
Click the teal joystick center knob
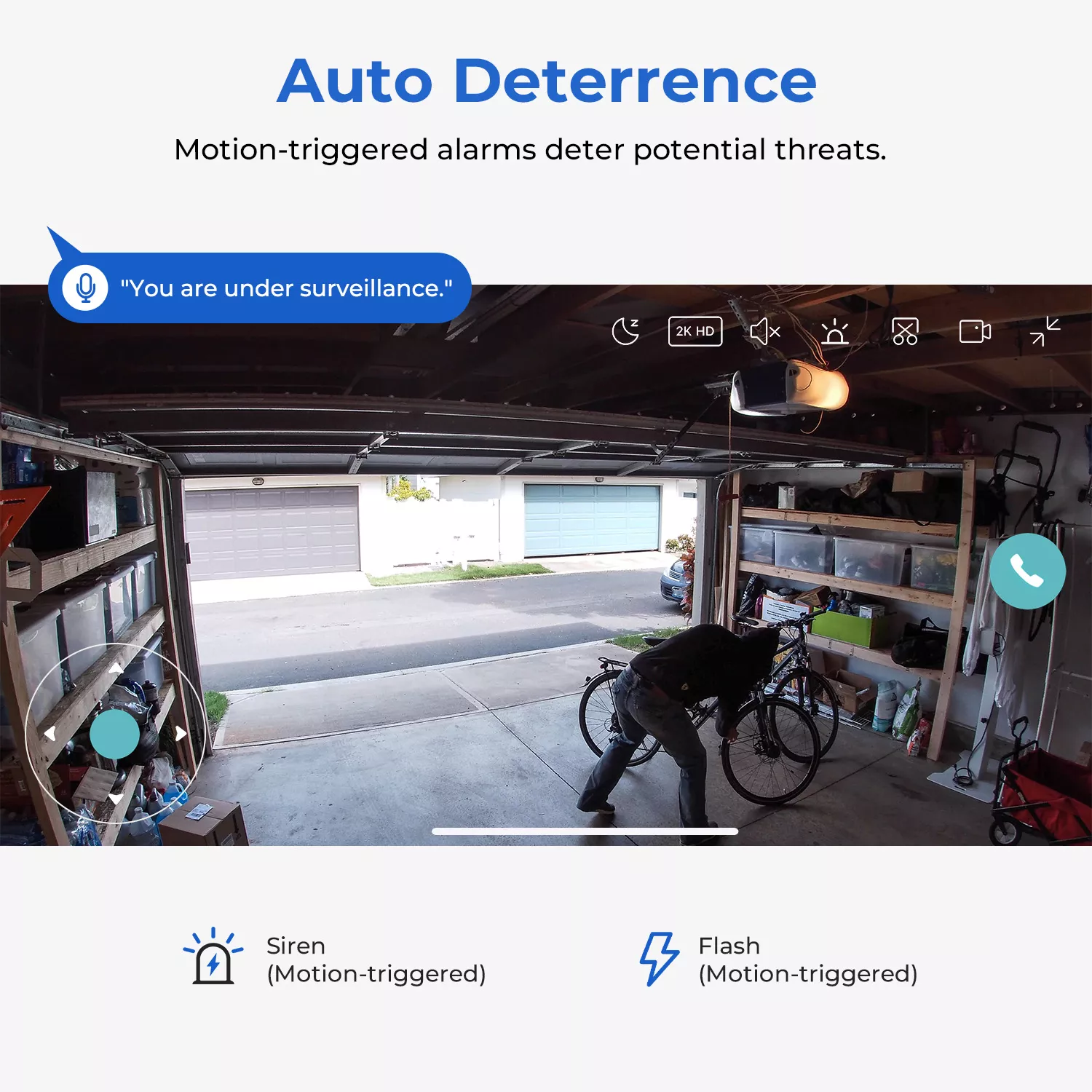(115, 734)
